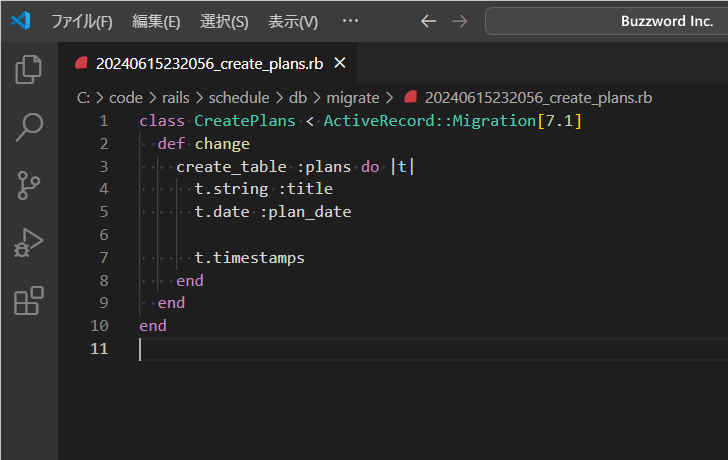This screenshot has width=728, height=460.
Task: Open the Extensions view
Action: (29, 301)
